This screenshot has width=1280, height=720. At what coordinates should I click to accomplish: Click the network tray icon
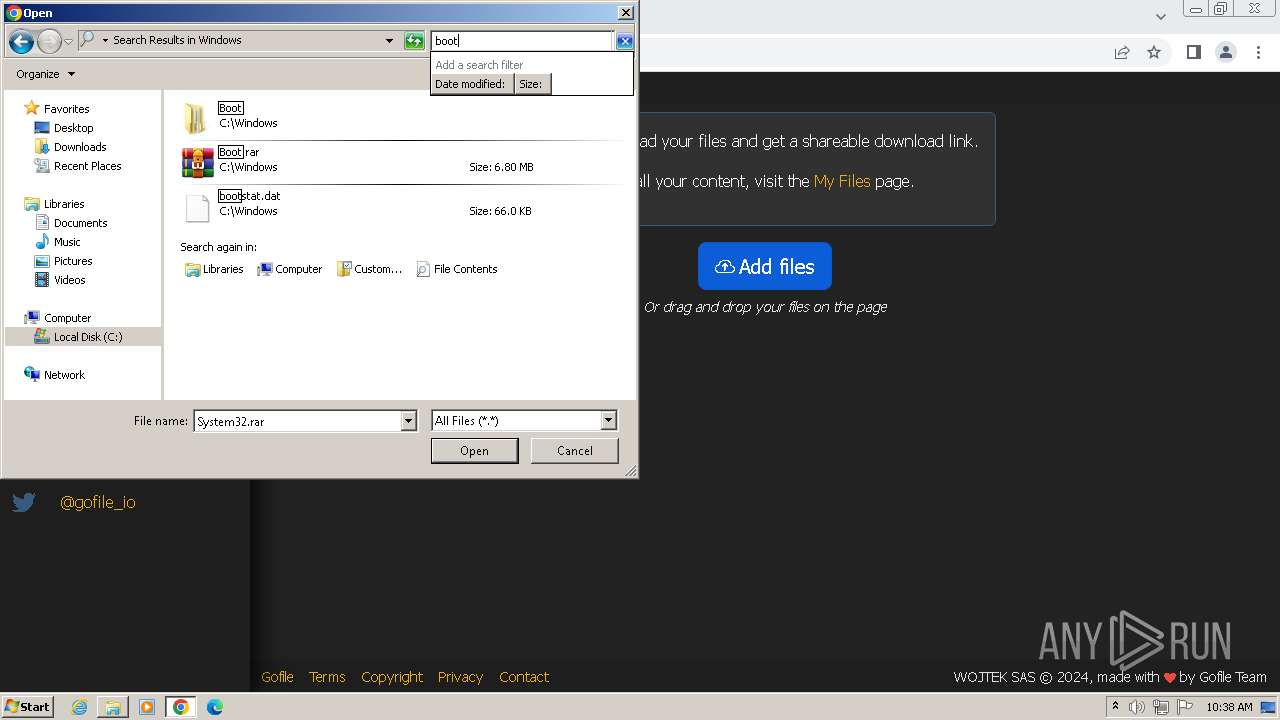[1161, 707]
